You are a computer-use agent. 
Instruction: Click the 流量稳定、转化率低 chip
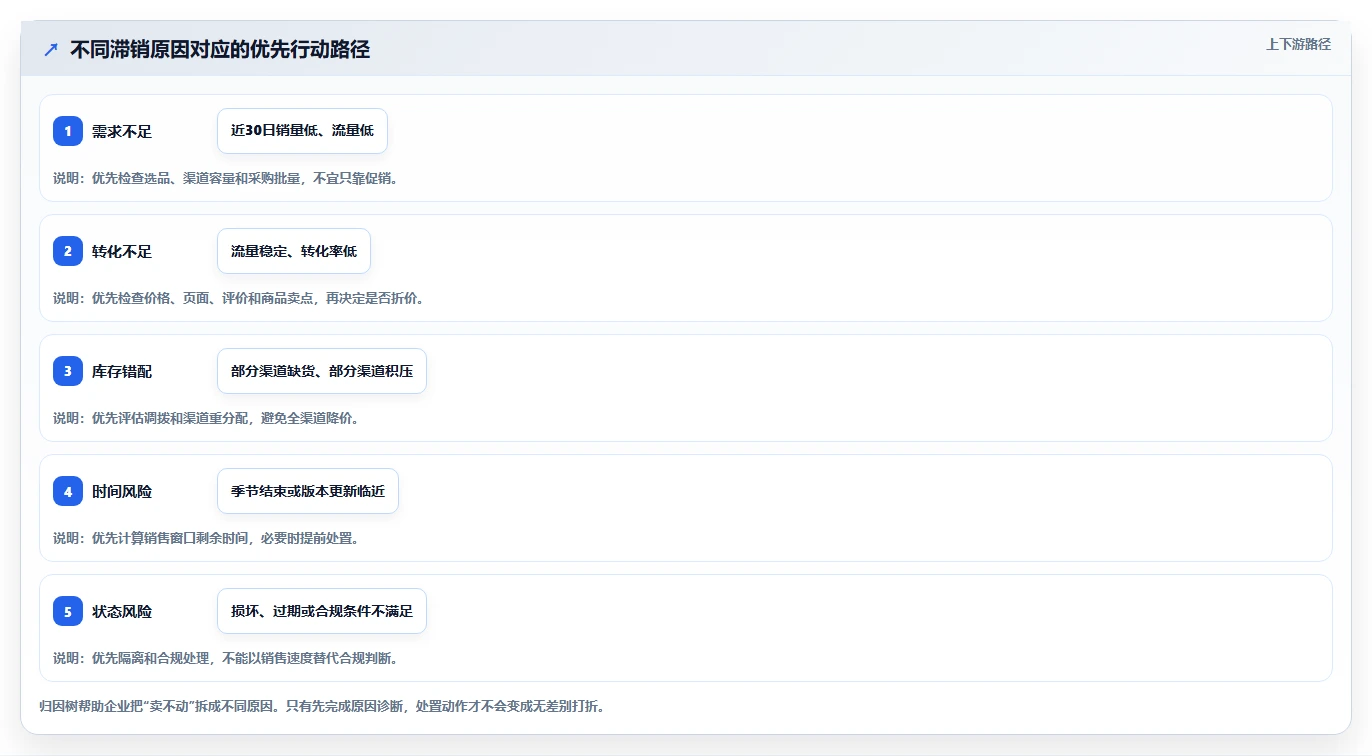point(294,251)
